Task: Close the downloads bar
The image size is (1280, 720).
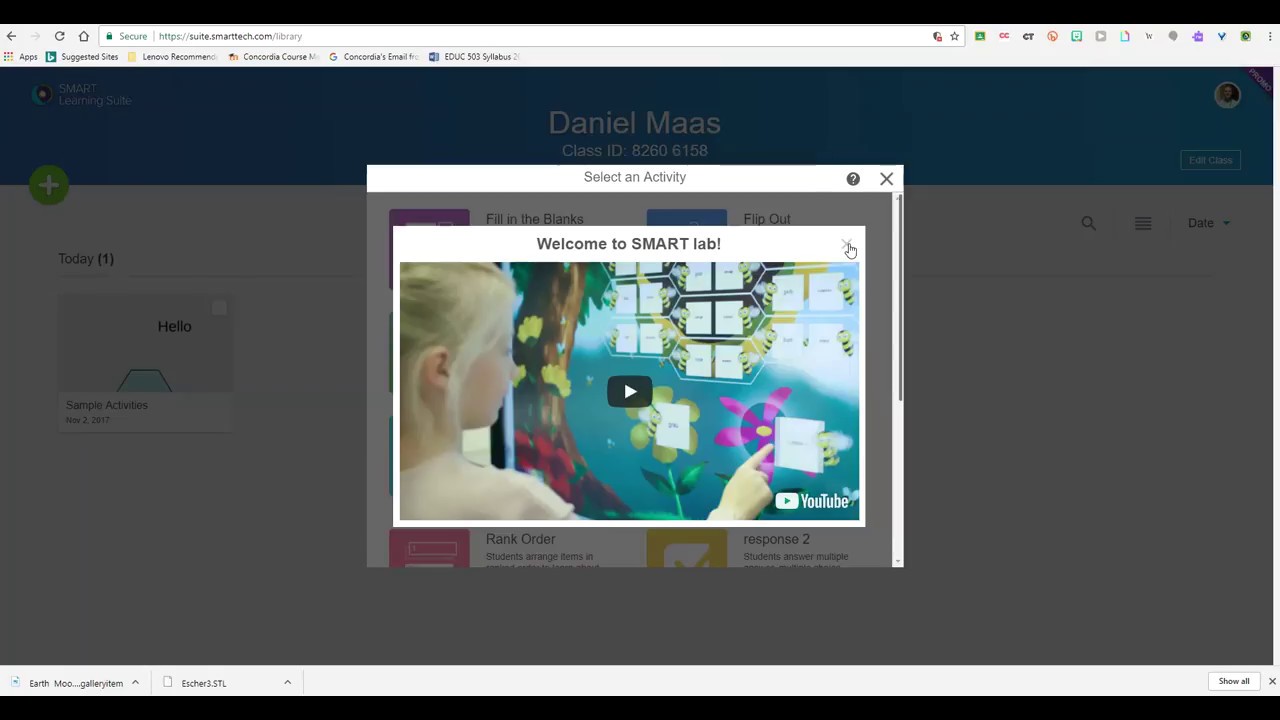Action: [1272, 682]
